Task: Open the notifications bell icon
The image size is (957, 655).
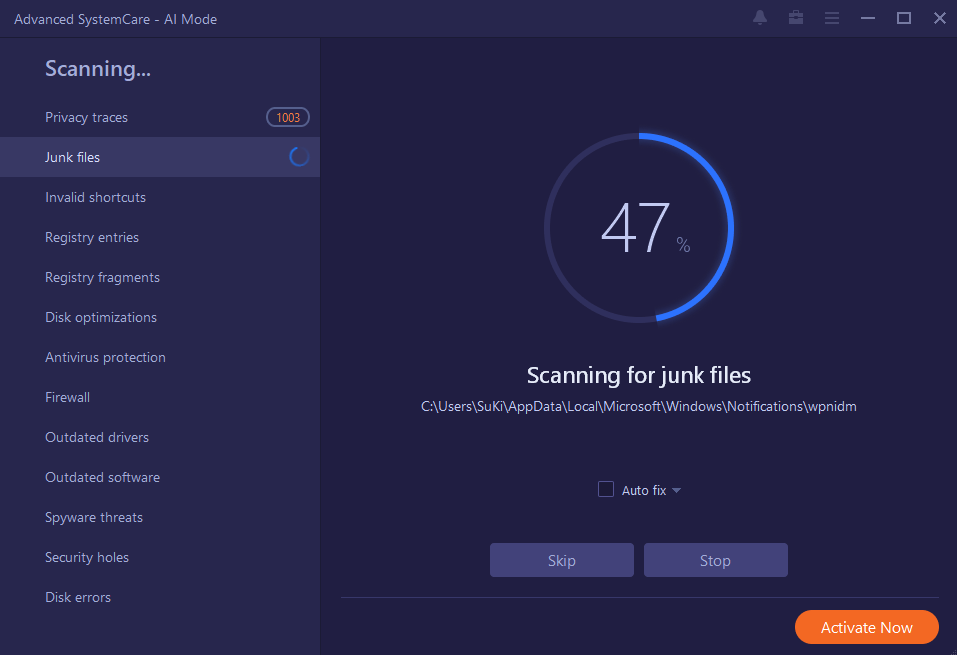Action: (x=760, y=18)
